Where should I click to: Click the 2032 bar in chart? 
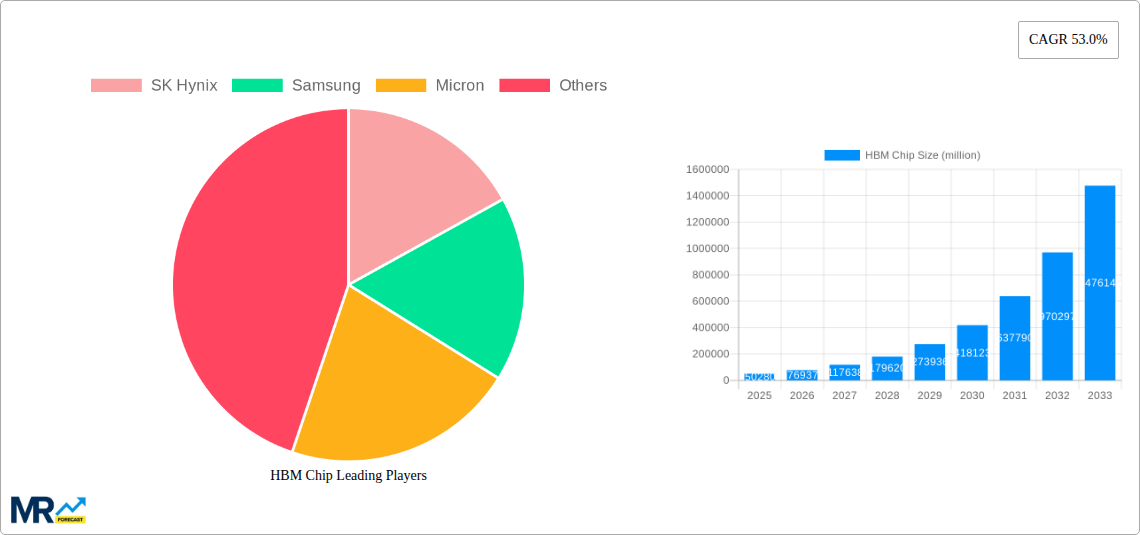1057,316
